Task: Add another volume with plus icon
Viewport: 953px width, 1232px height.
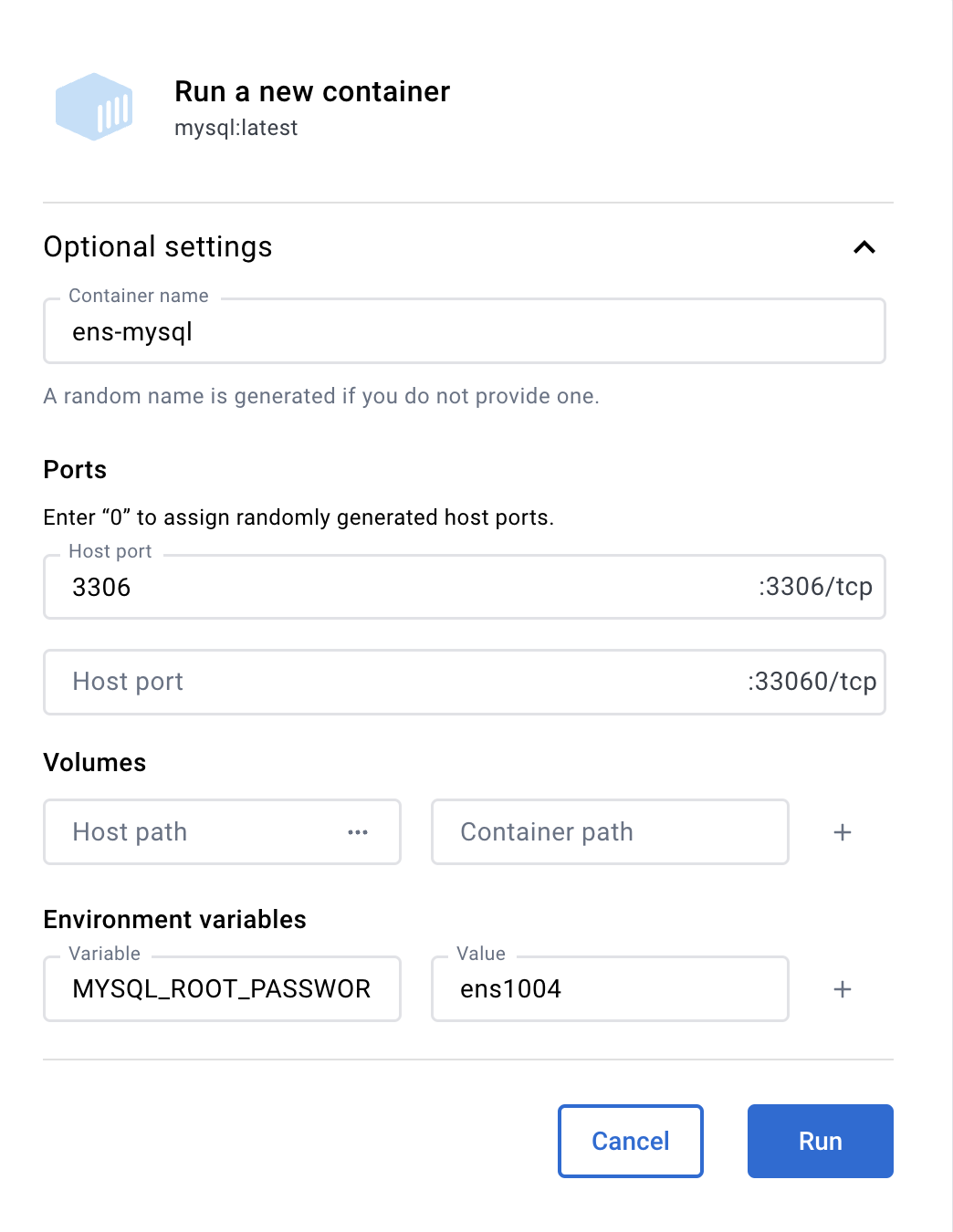Action: pos(843,832)
